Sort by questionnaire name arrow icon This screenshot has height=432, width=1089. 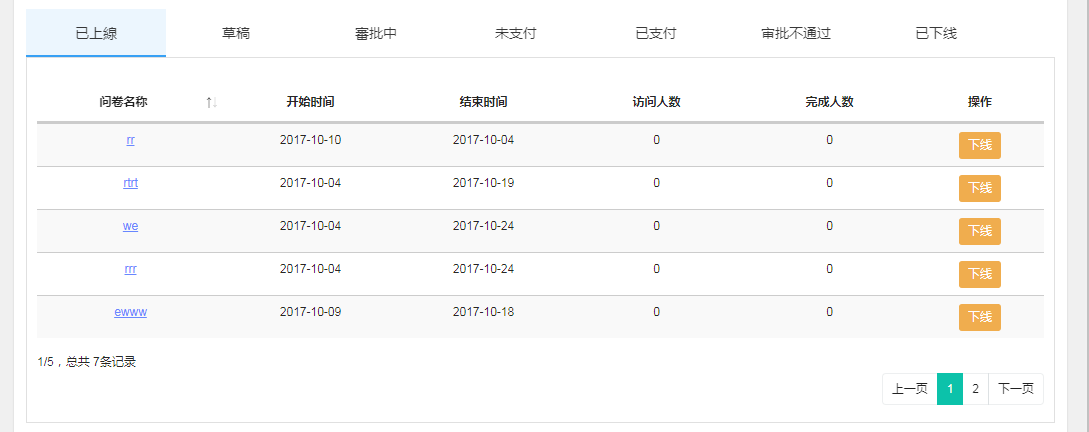point(212,102)
